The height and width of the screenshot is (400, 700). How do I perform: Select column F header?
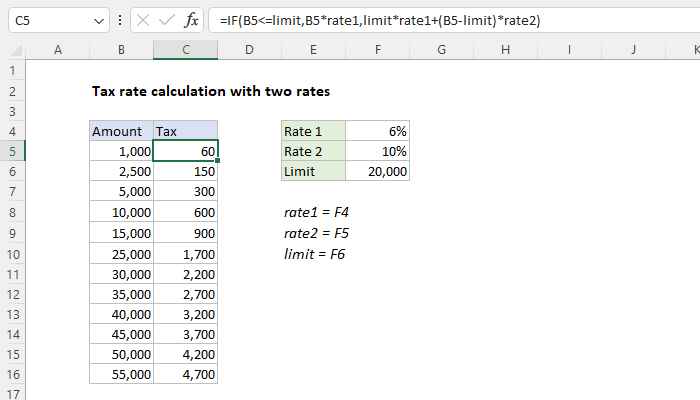pyautogui.click(x=378, y=50)
